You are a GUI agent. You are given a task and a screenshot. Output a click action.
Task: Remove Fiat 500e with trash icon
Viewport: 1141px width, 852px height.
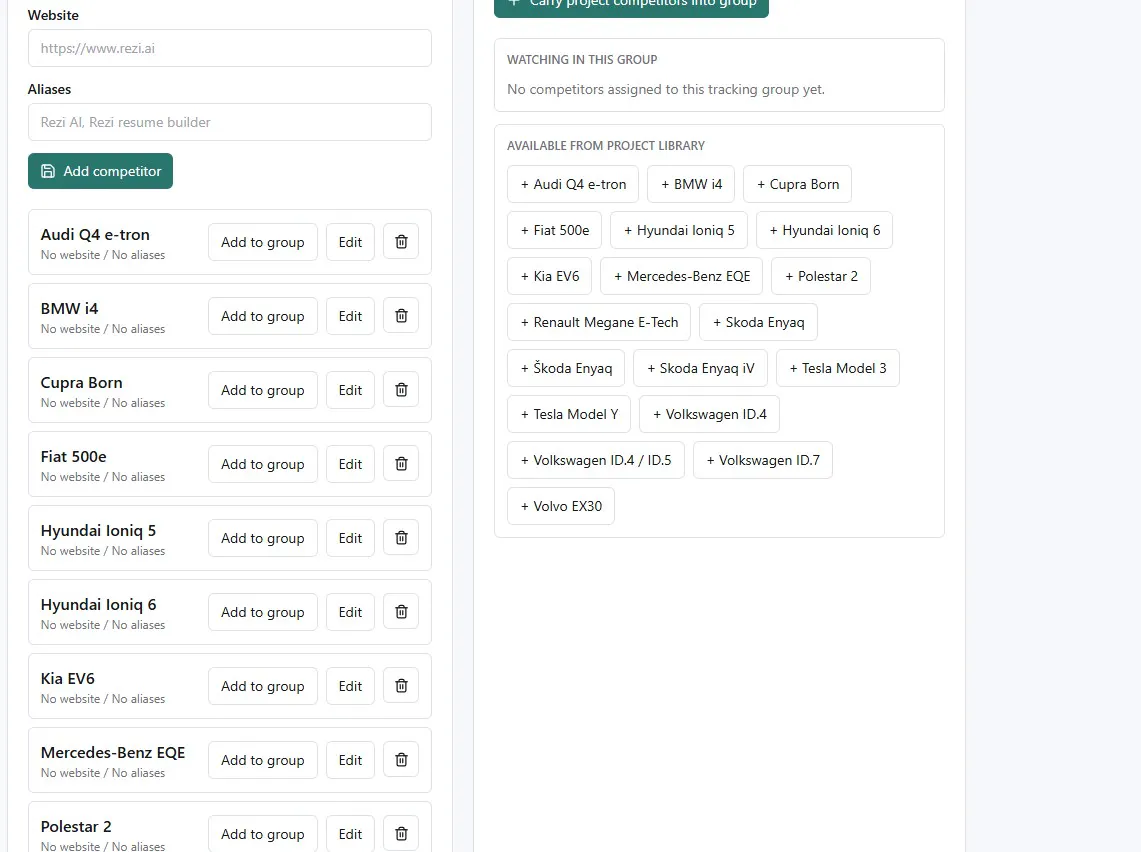pyautogui.click(x=401, y=463)
